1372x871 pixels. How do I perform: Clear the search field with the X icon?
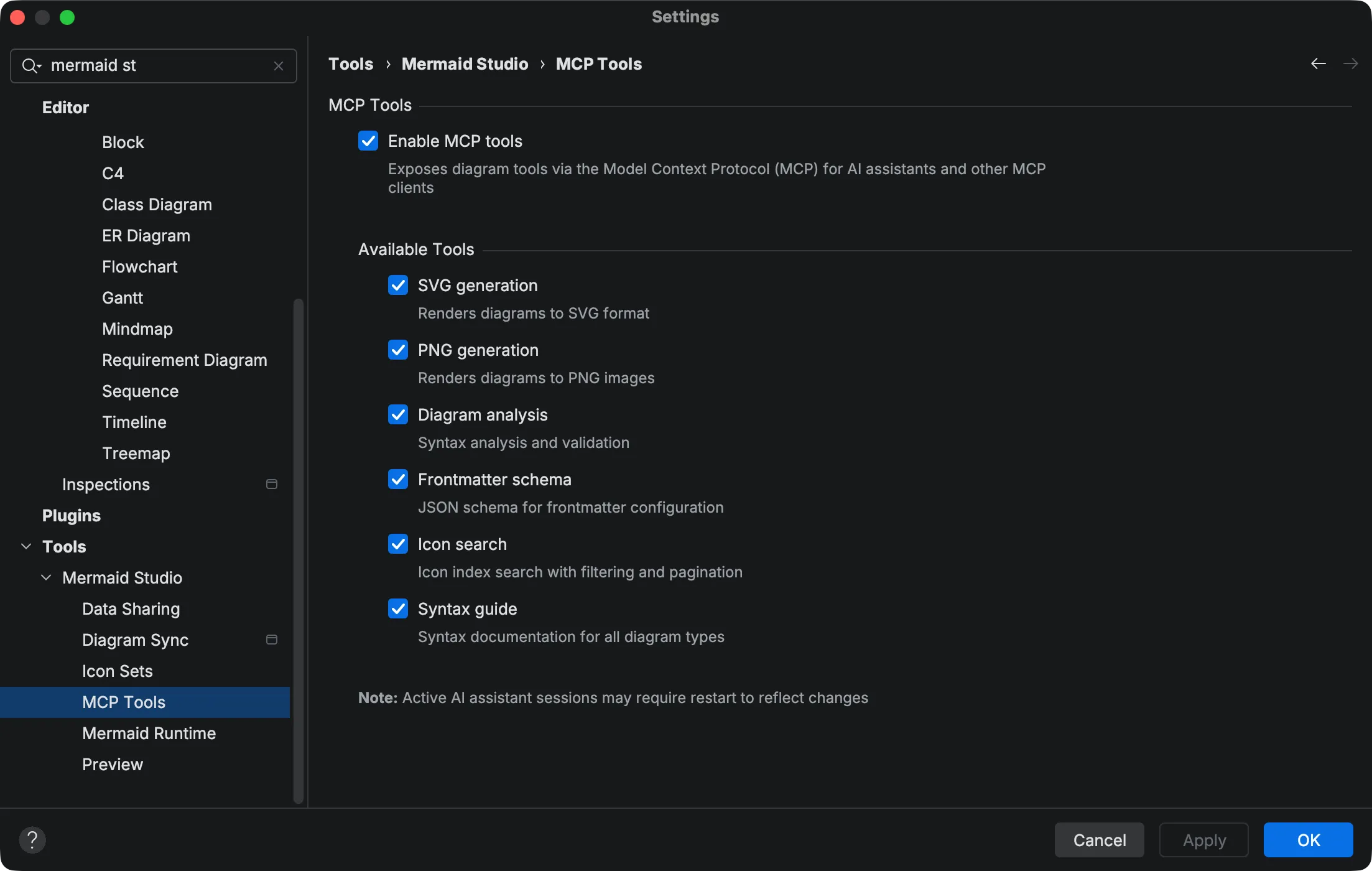pos(278,65)
